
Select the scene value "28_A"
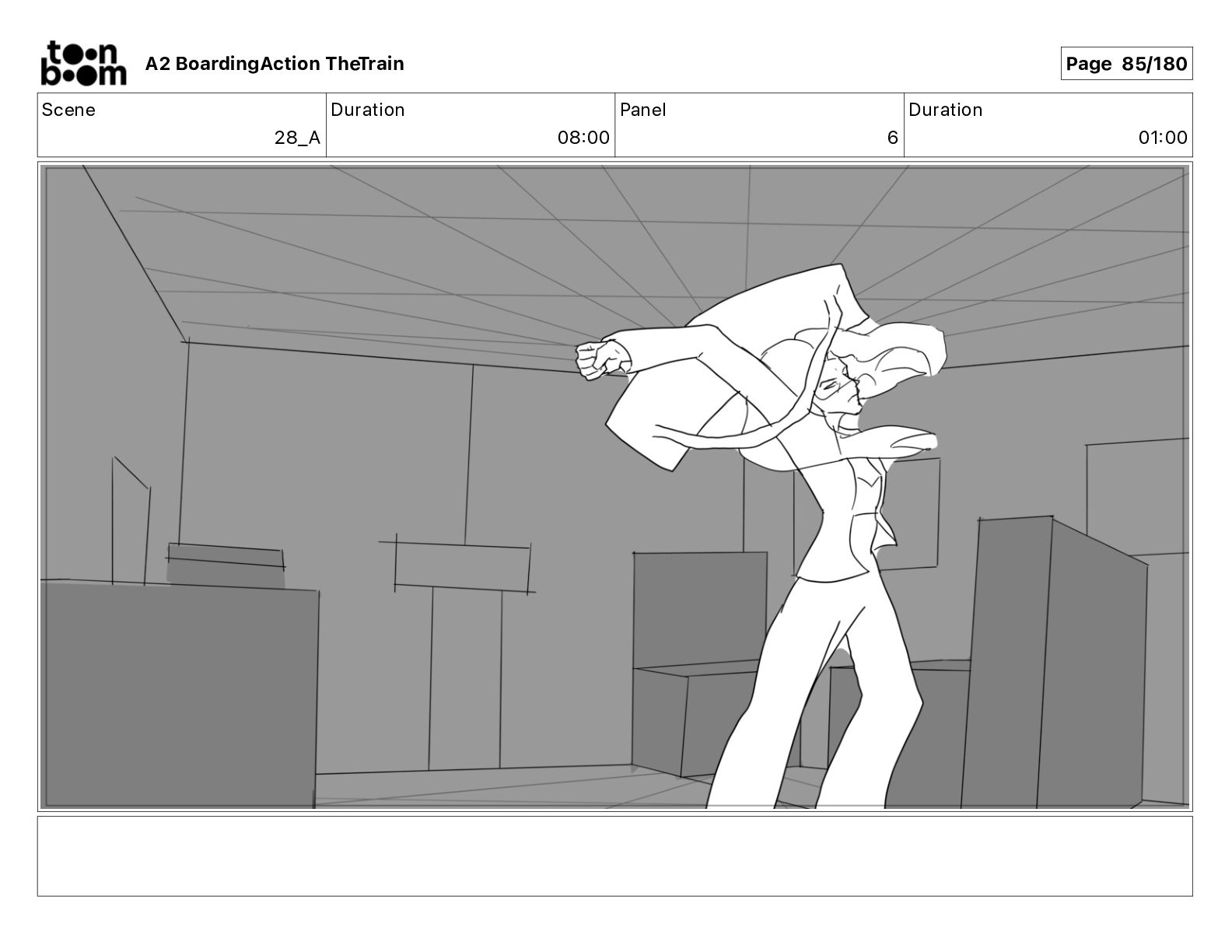297,138
